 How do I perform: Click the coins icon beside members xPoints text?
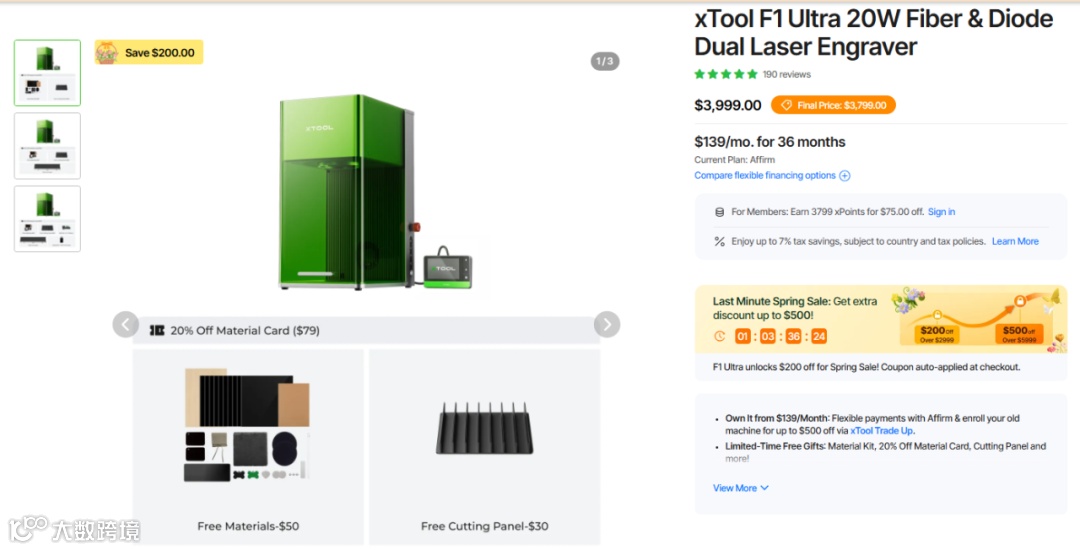click(x=719, y=212)
